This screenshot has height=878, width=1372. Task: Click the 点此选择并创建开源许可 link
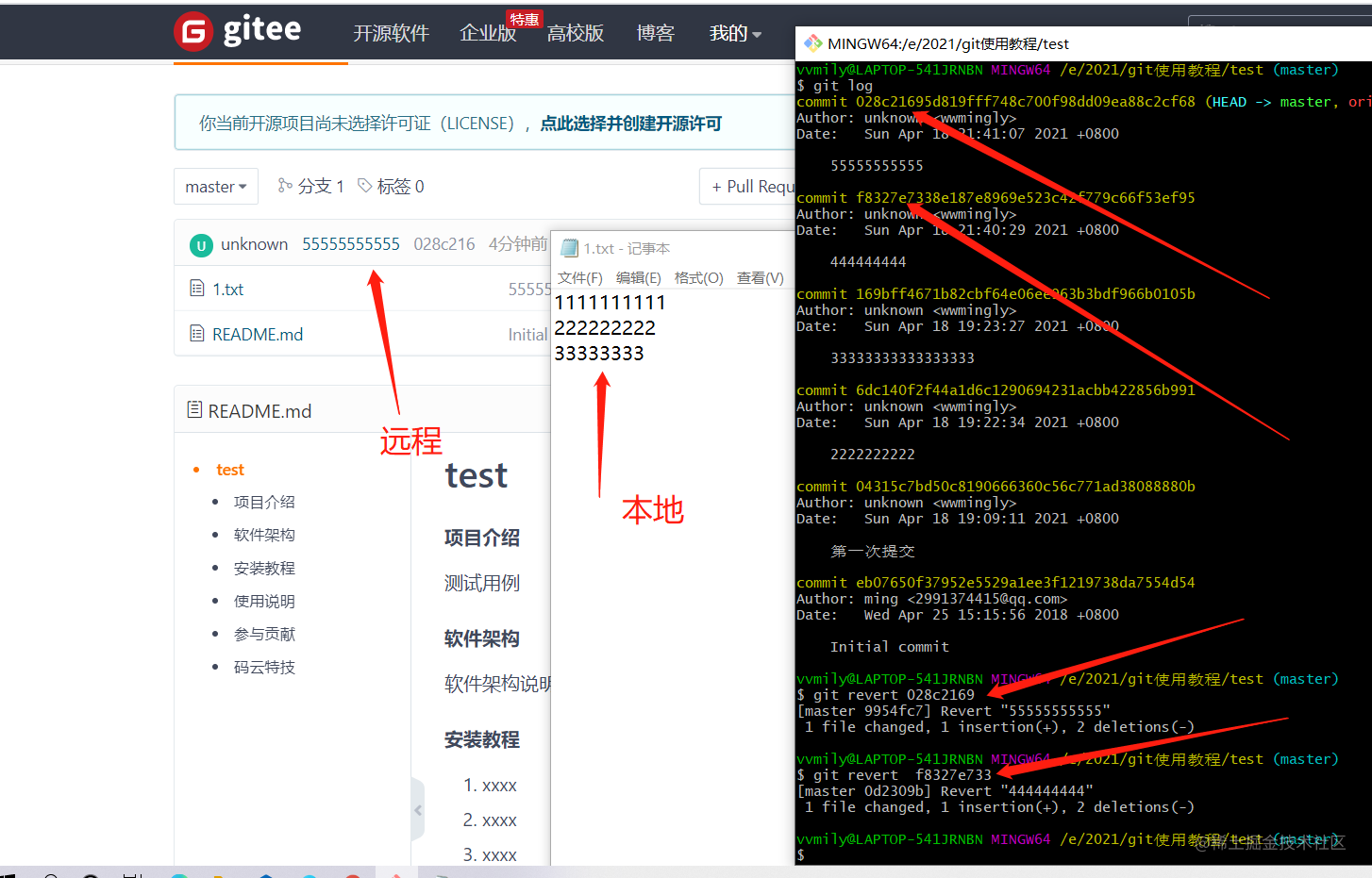630,124
